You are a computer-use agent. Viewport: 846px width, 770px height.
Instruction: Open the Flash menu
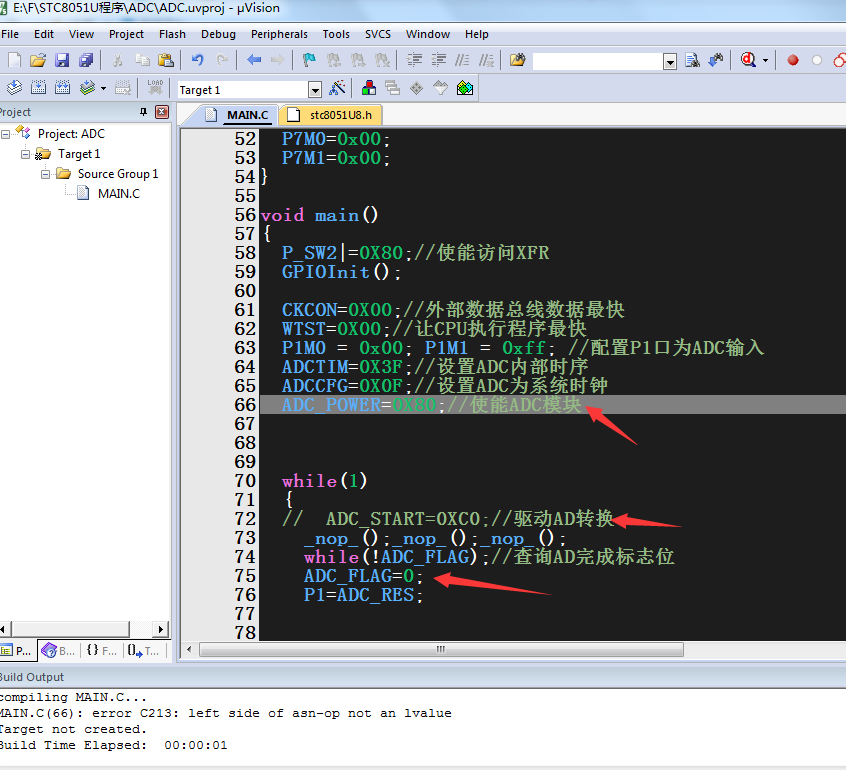point(172,34)
